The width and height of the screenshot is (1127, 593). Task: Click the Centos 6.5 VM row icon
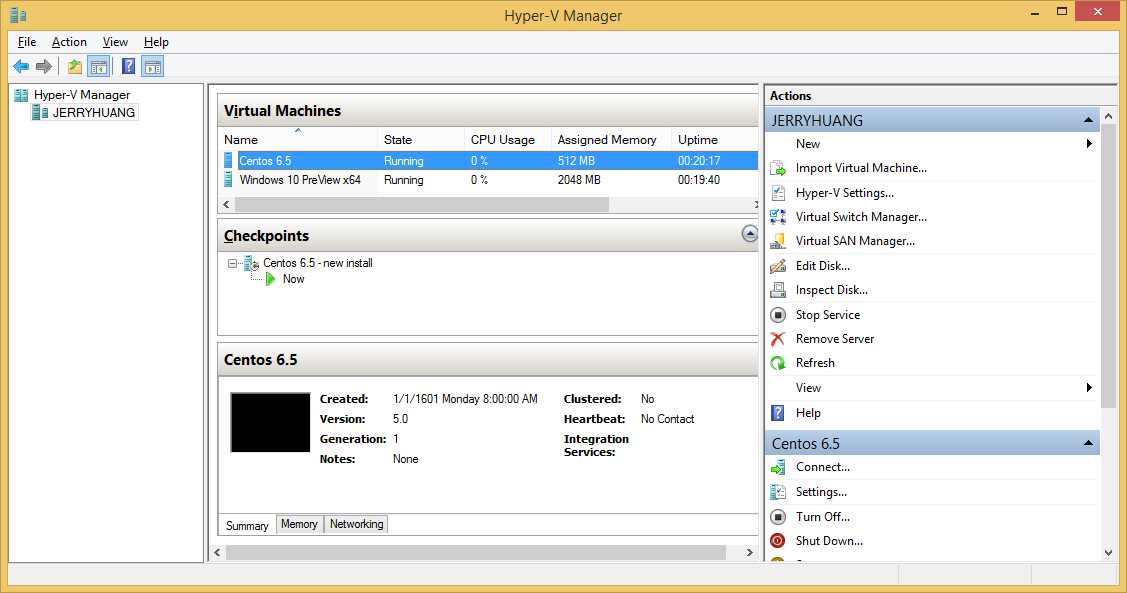point(229,160)
